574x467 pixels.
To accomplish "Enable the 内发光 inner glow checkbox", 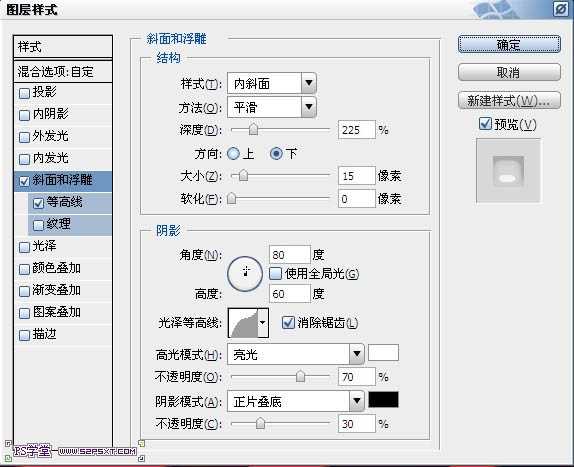I will pos(24,159).
